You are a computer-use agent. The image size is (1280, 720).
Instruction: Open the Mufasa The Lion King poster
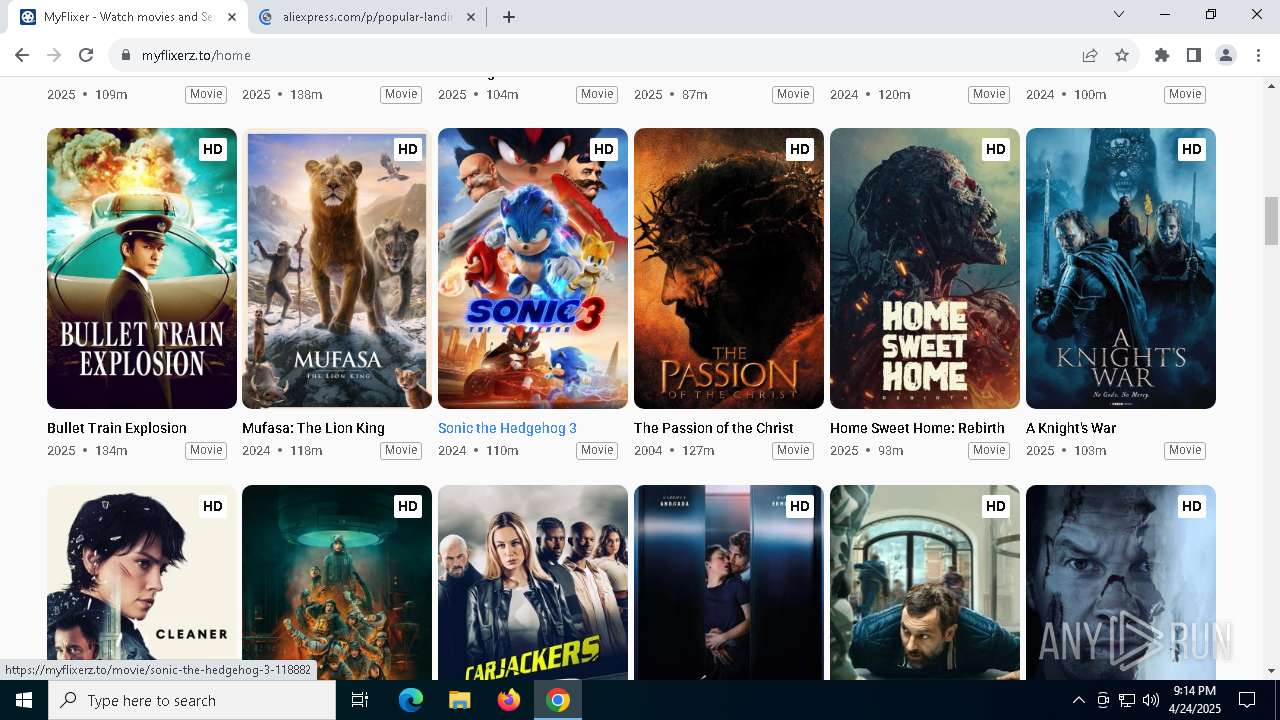click(337, 268)
